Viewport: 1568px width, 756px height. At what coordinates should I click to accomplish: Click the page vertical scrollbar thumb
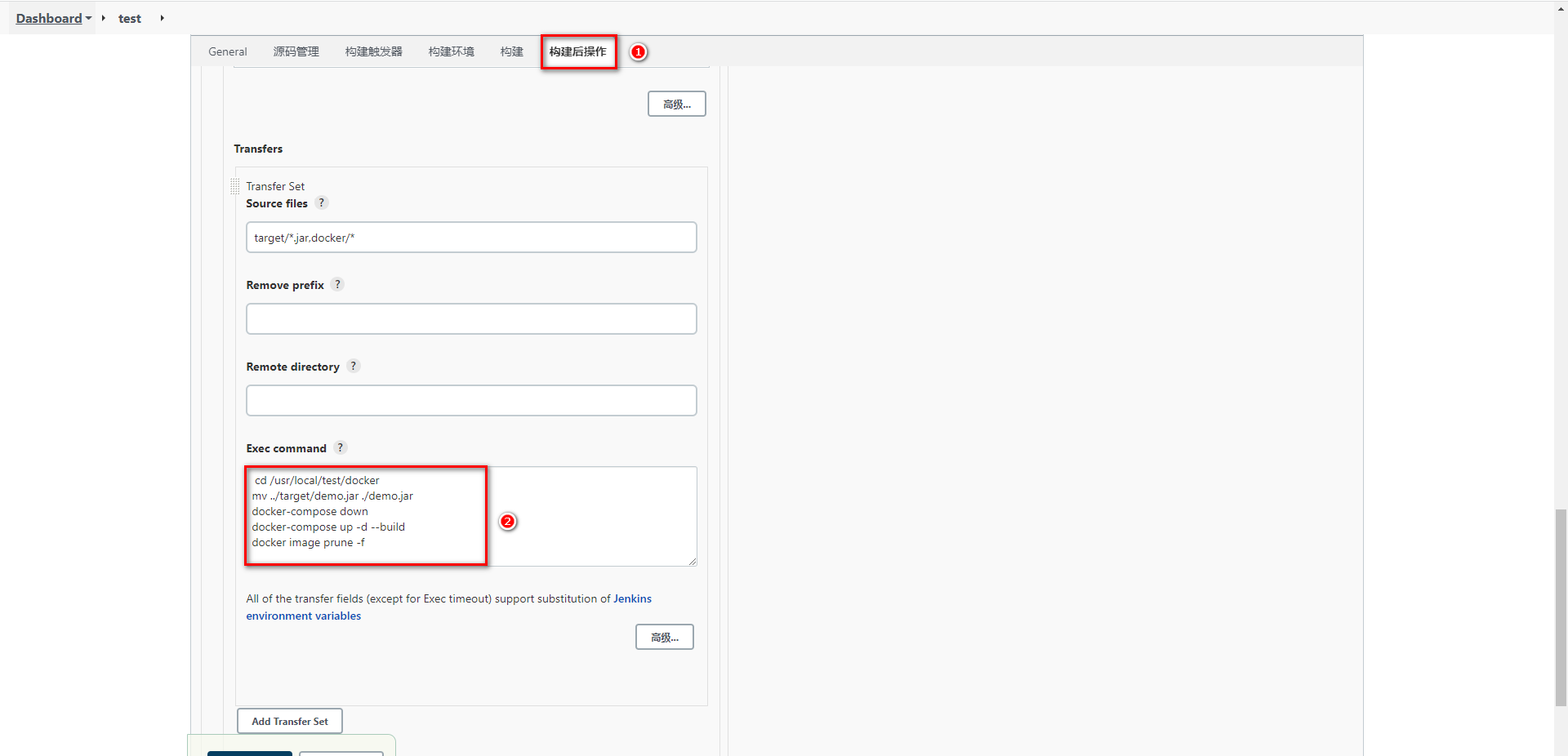point(1561,607)
